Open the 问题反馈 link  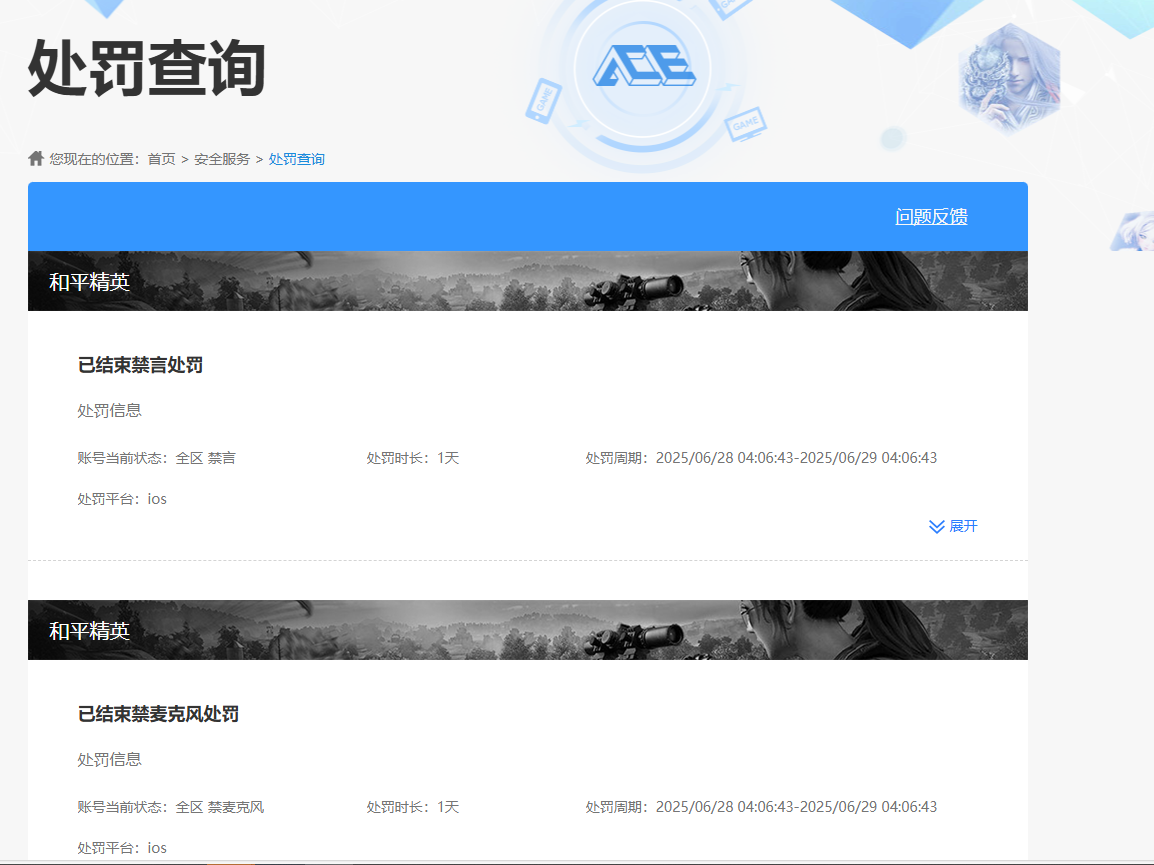[x=931, y=217]
